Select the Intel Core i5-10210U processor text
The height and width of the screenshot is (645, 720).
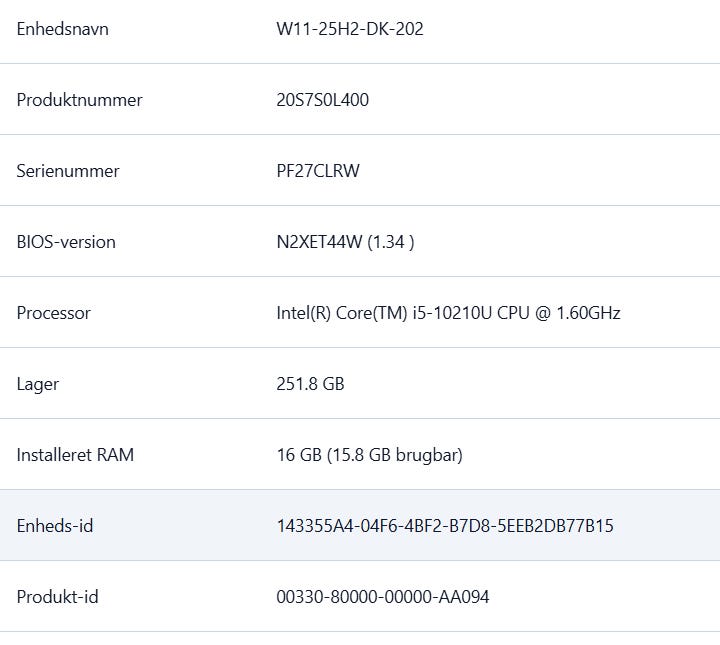[448, 313]
